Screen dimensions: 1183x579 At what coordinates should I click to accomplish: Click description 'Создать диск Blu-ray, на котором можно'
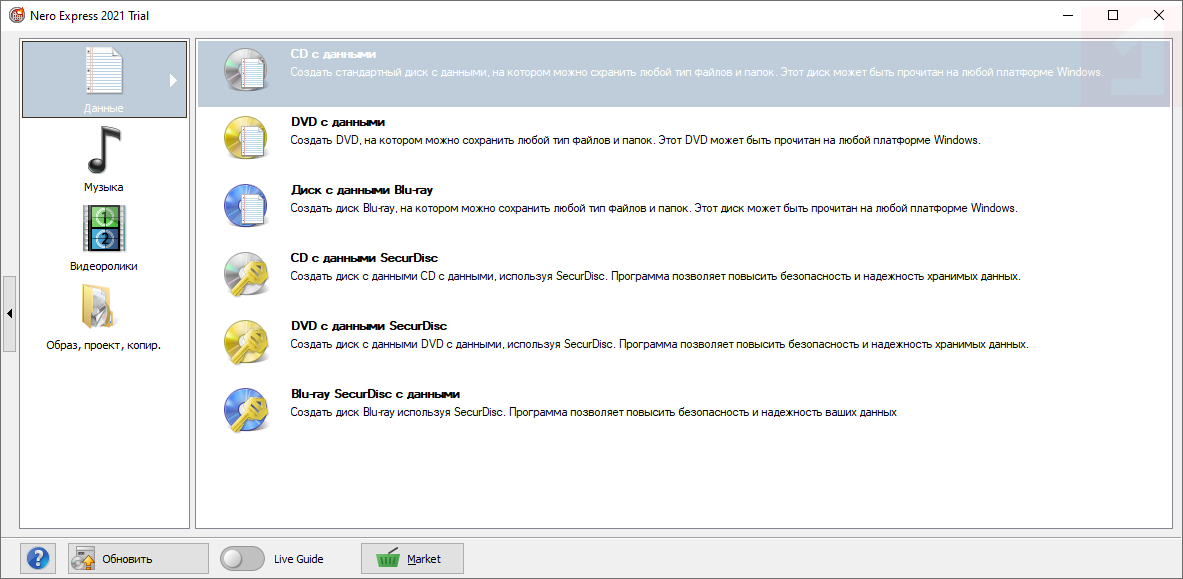[654, 208]
